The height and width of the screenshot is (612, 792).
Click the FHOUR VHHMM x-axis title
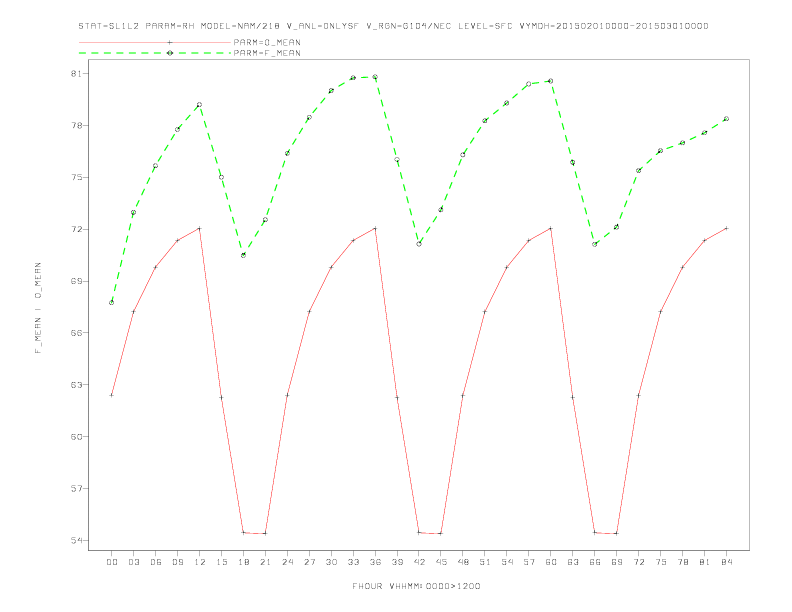(416, 586)
